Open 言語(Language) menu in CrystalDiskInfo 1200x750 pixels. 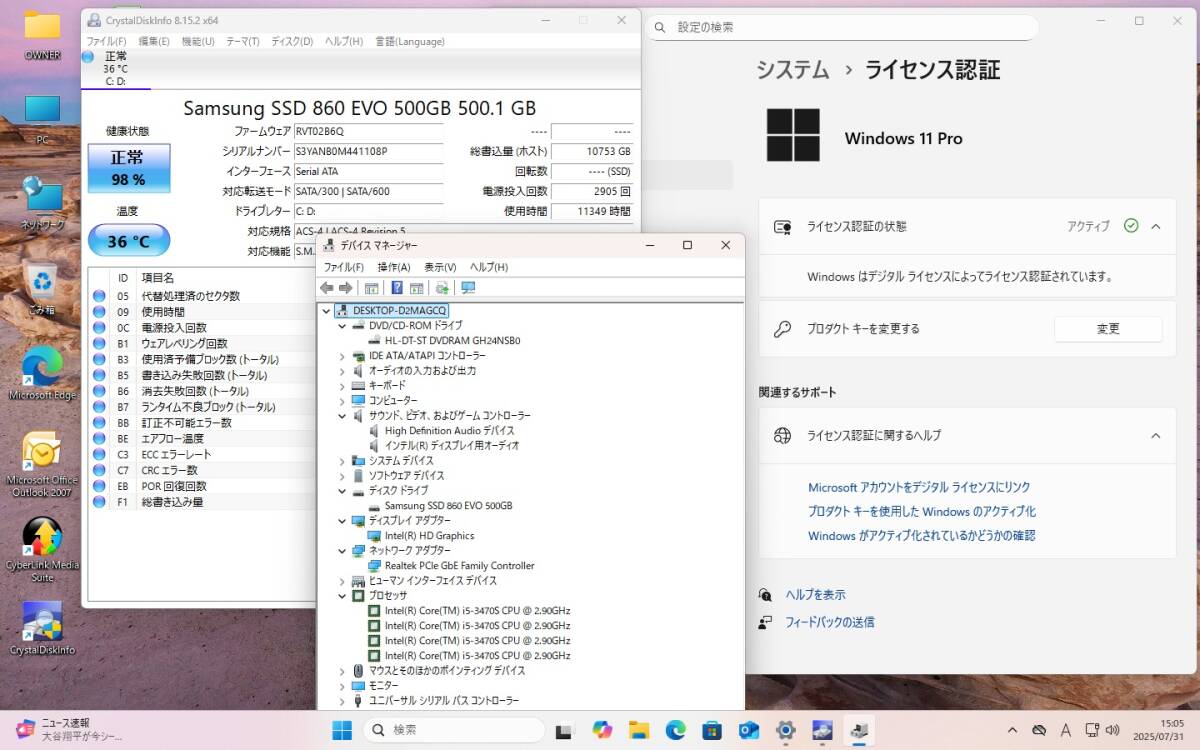pos(410,41)
